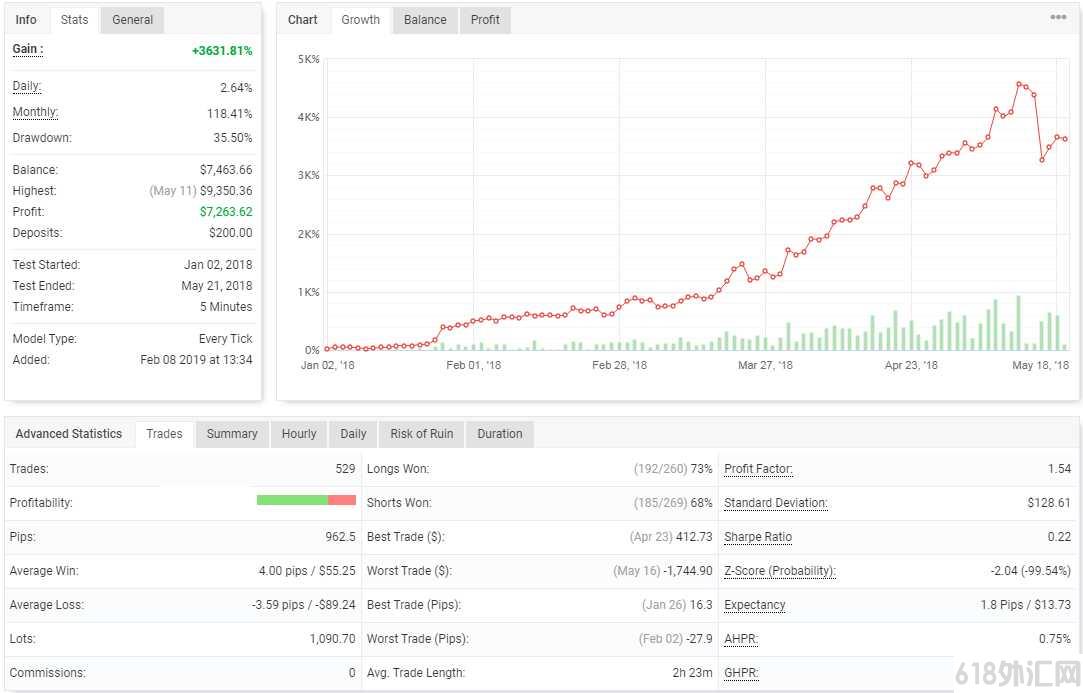The image size is (1083, 693).
Task: Click the Z-Score (Probability) label
Action: (780, 571)
